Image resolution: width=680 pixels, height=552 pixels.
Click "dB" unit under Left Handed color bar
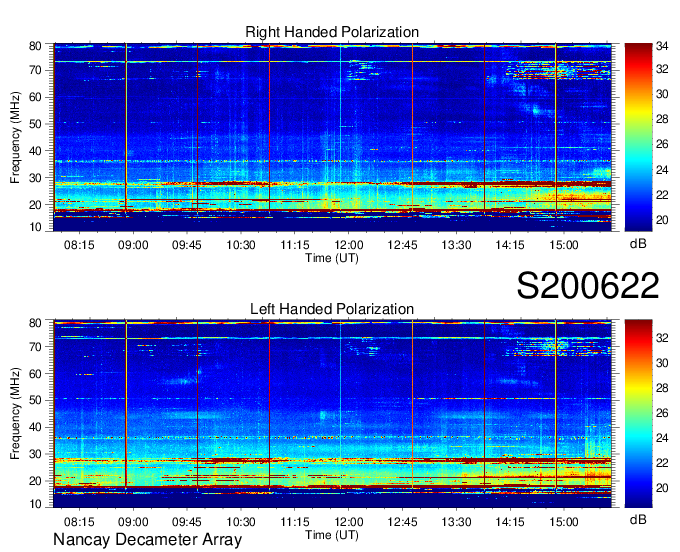click(x=638, y=519)
